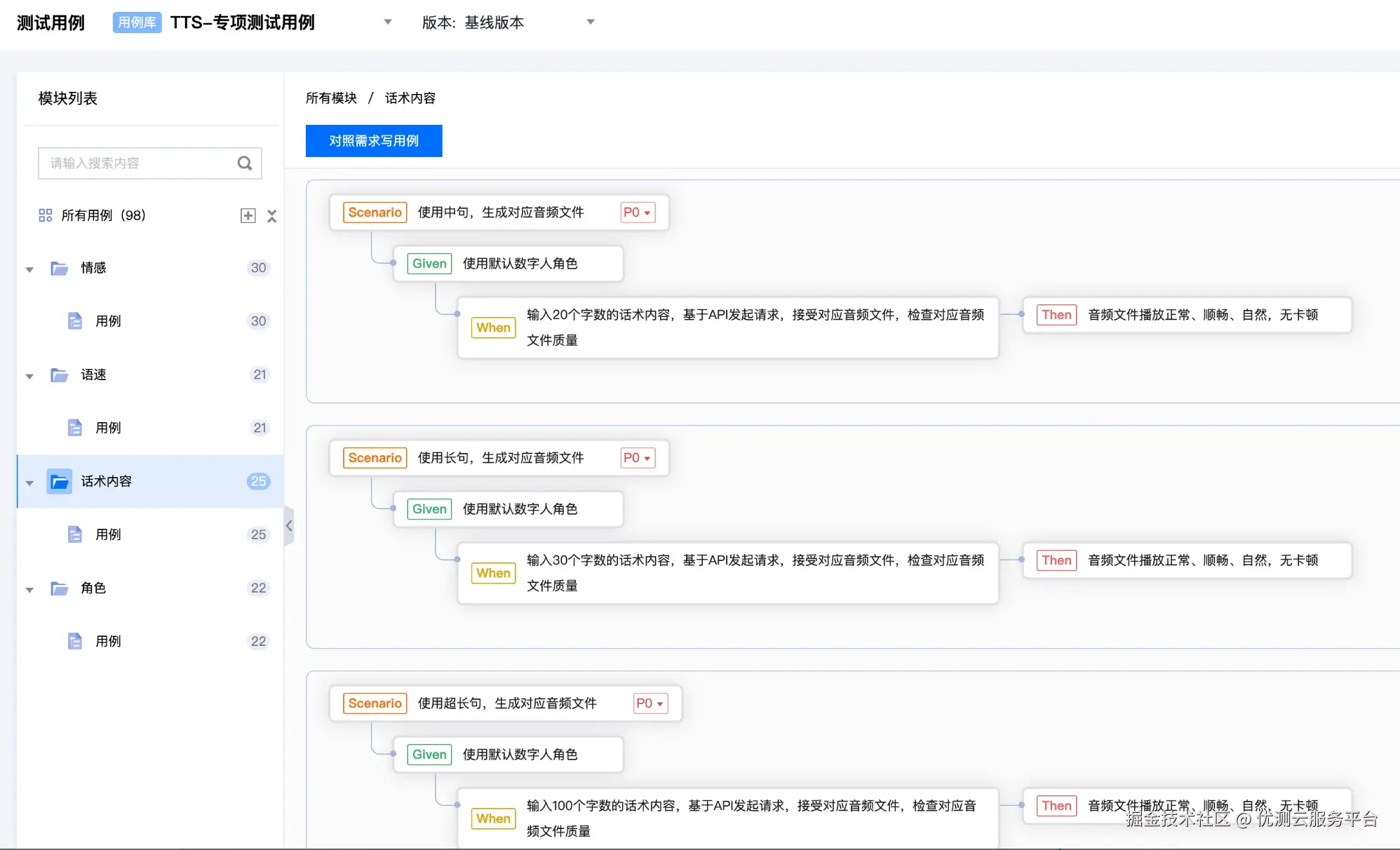Open the 情感 folder icon
1400x850 pixels.
[60, 268]
